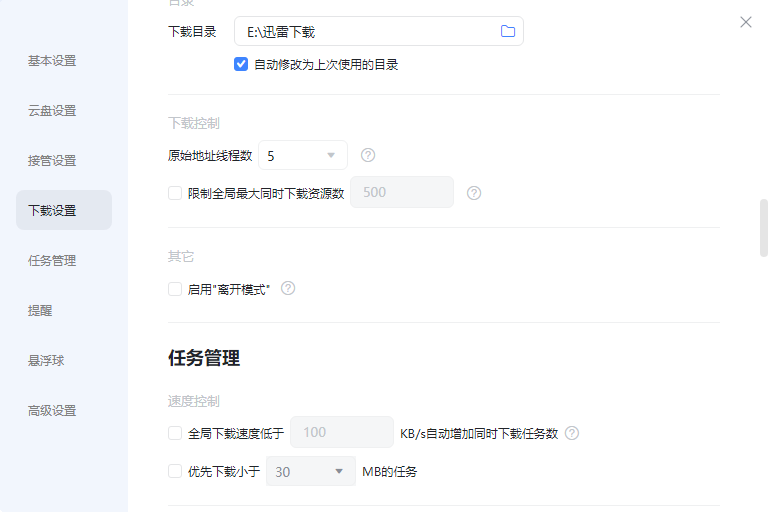The image size is (768, 512).
Task: Click the 其它 section label
Action: [x=181, y=257]
